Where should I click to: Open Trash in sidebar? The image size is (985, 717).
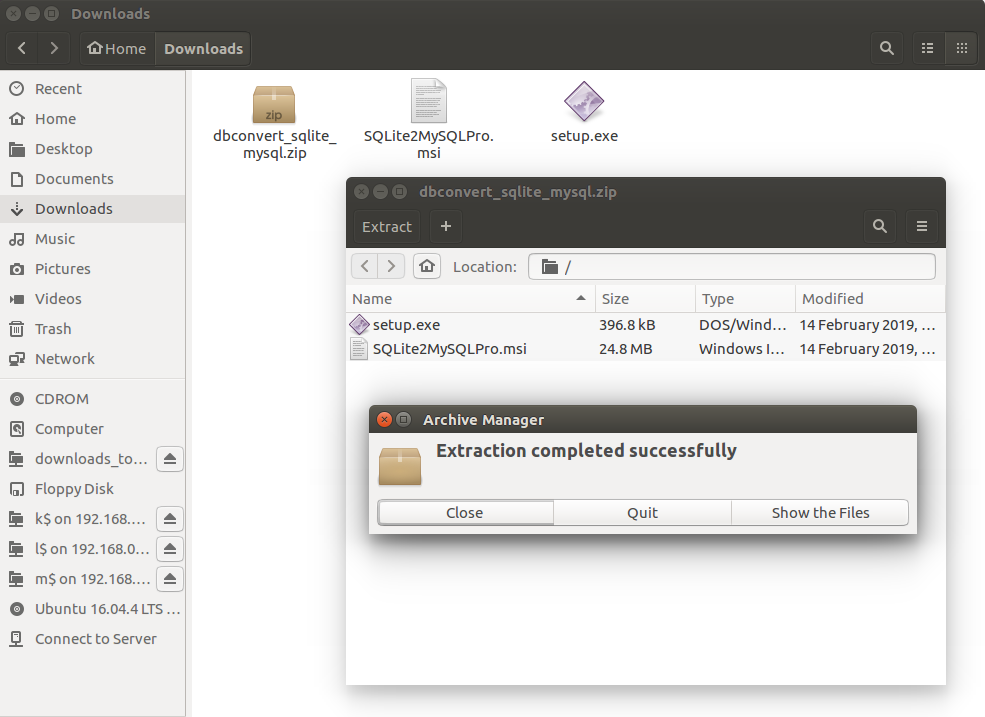[92, 329]
